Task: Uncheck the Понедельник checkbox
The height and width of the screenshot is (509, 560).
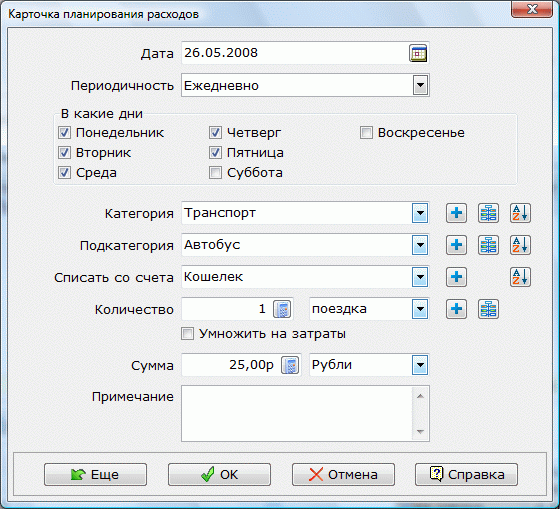Action: (x=64, y=133)
